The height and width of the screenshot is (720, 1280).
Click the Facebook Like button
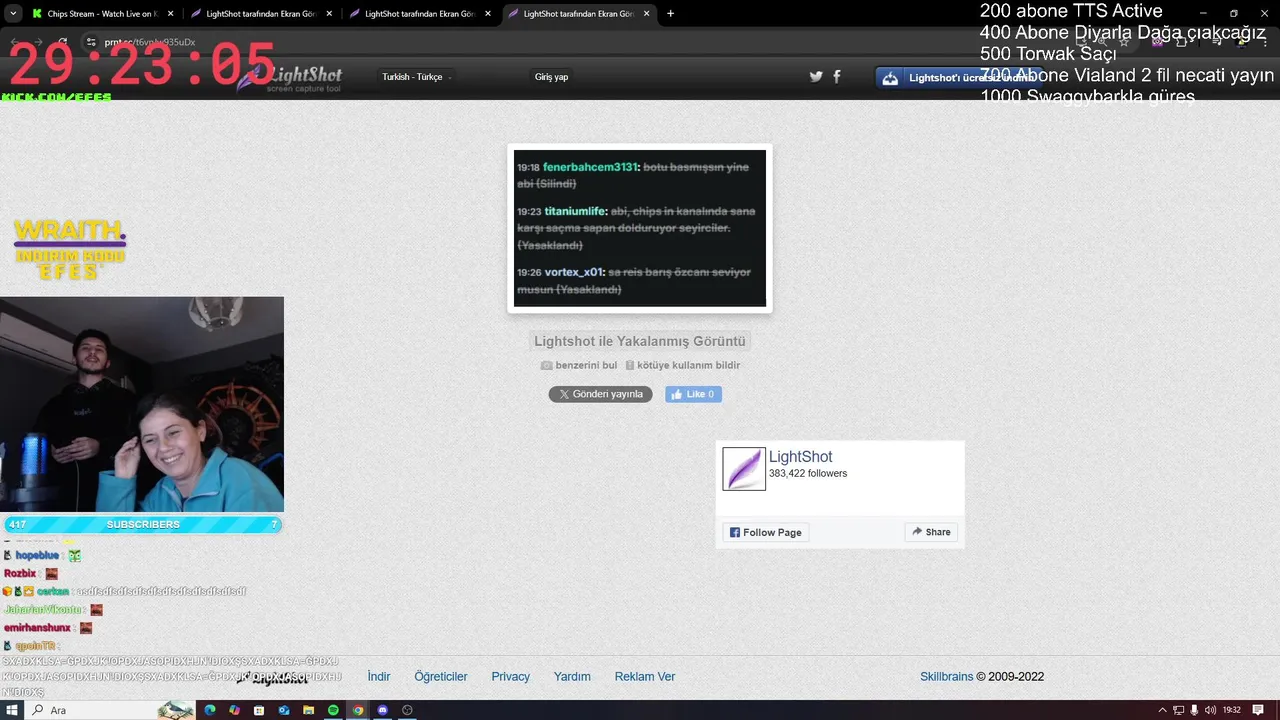[693, 394]
